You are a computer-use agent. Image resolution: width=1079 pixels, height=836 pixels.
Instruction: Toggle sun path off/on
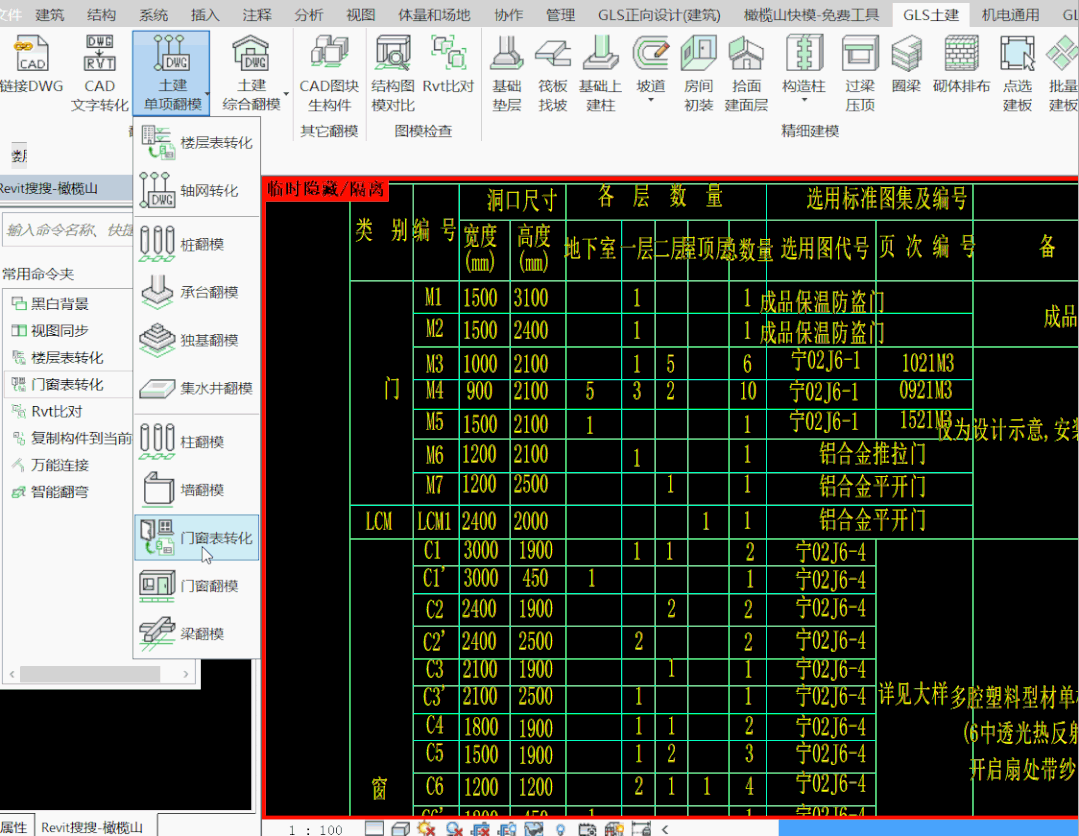[427, 829]
